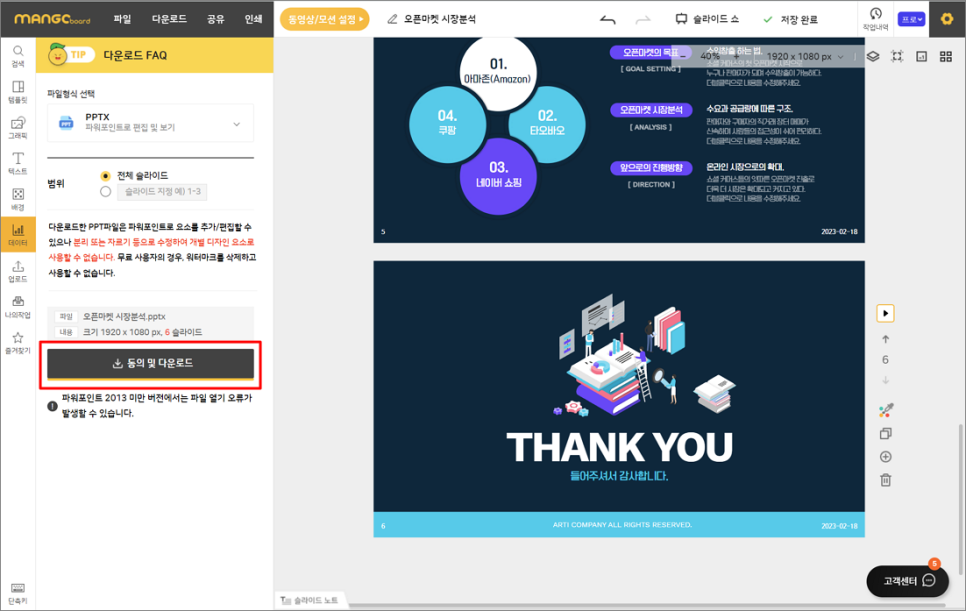
Task: Open the 나의작업 my work panel
Action: pos(18,307)
